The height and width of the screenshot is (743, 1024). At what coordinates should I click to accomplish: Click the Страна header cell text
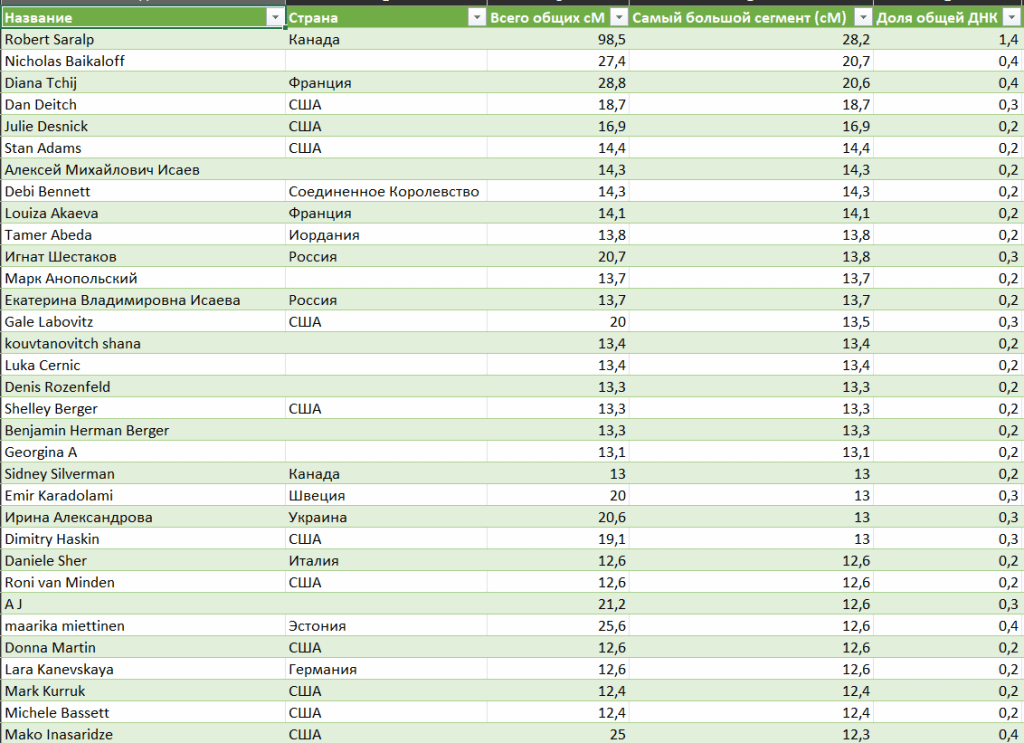[x=313, y=18]
